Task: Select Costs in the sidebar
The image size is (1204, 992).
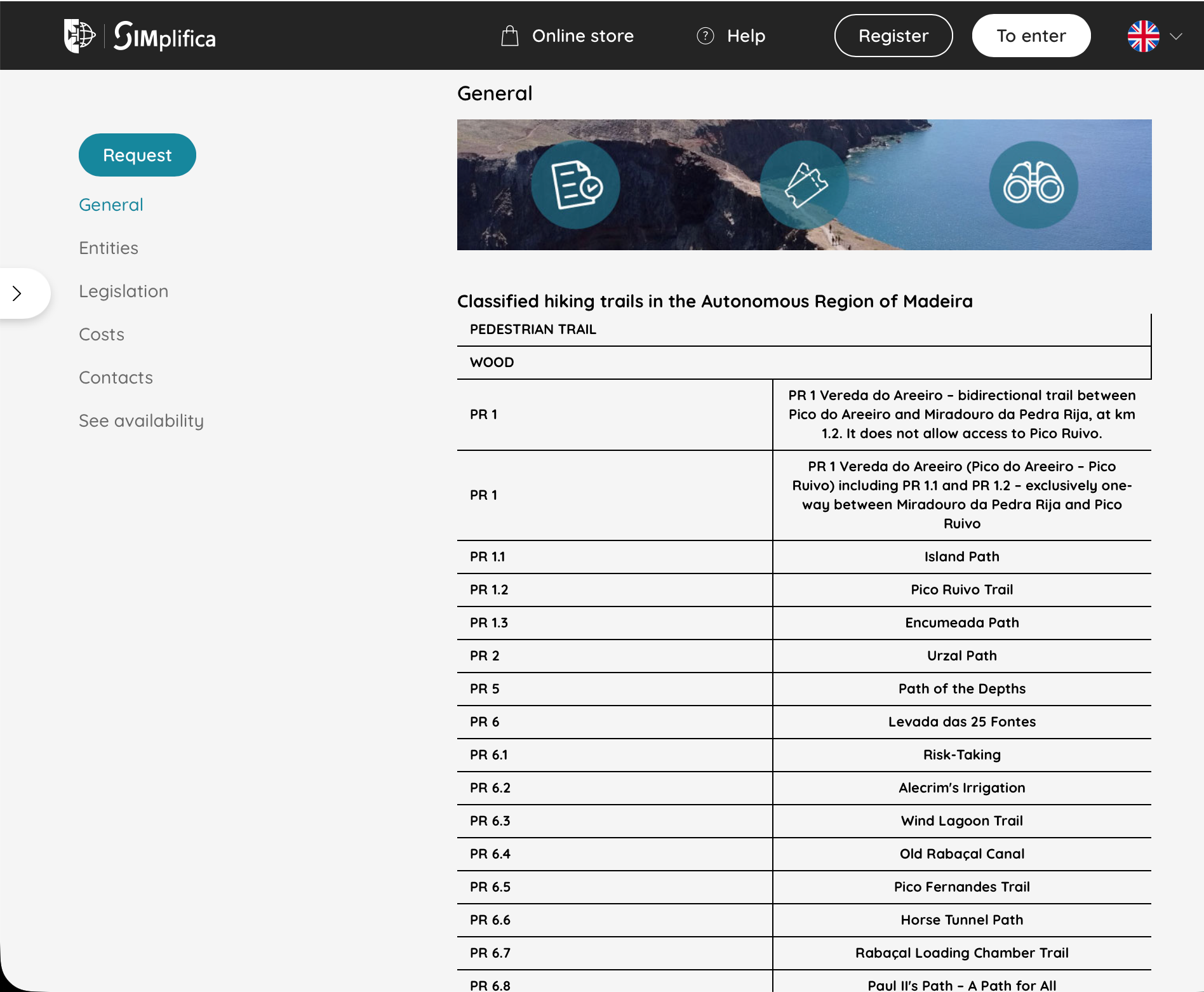Action: [x=102, y=334]
